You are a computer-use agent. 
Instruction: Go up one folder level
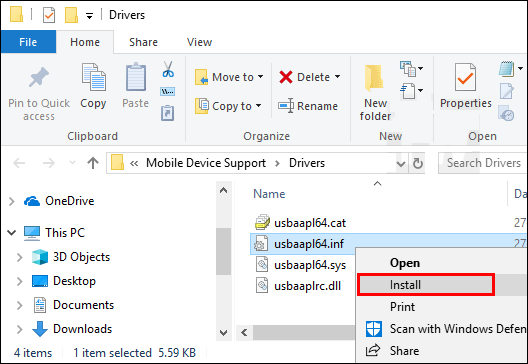(93, 163)
